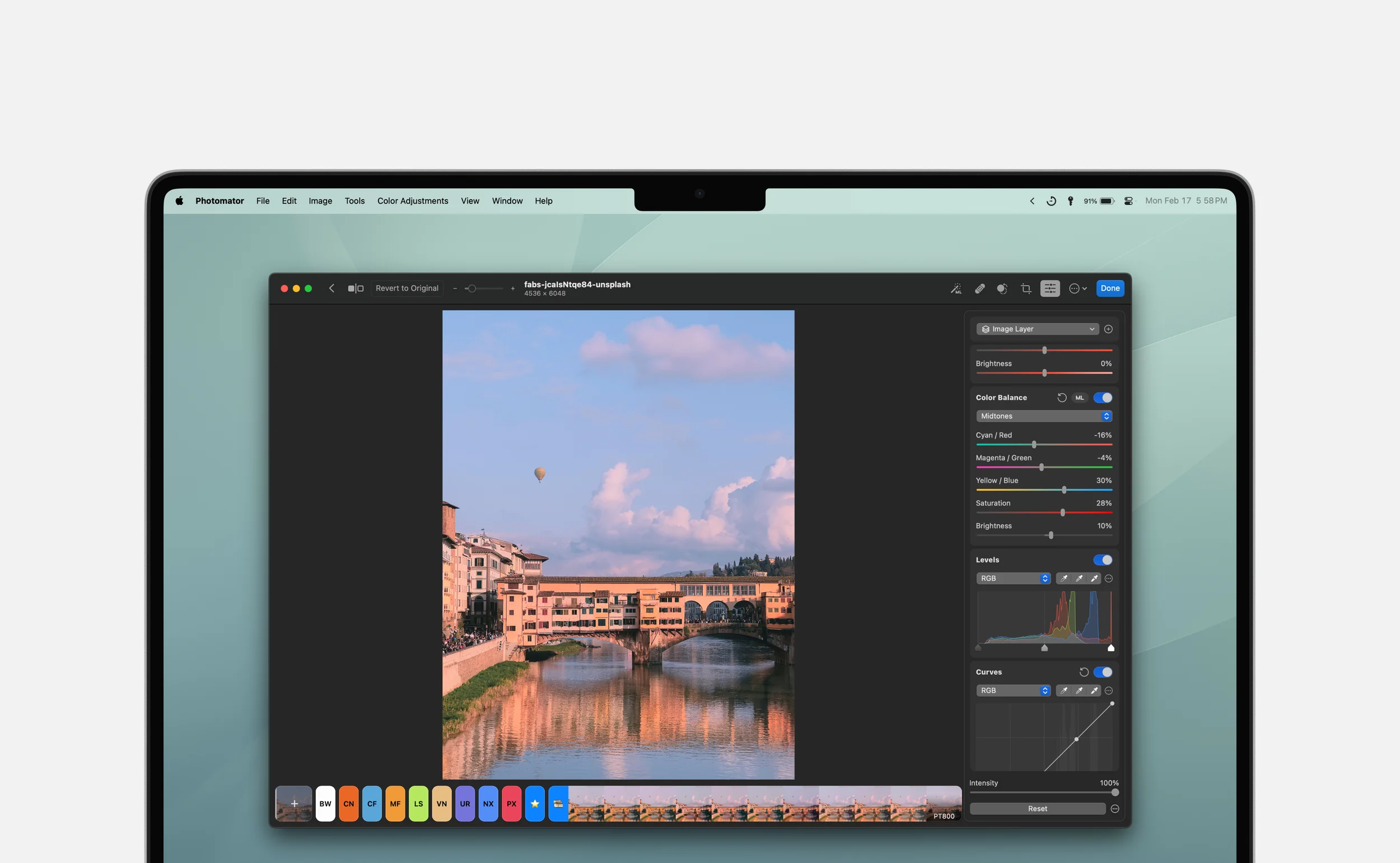Disable the Color Balance toggle
Image resolution: width=1400 pixels, height=863 pixels.
(x=1103, y=398)
